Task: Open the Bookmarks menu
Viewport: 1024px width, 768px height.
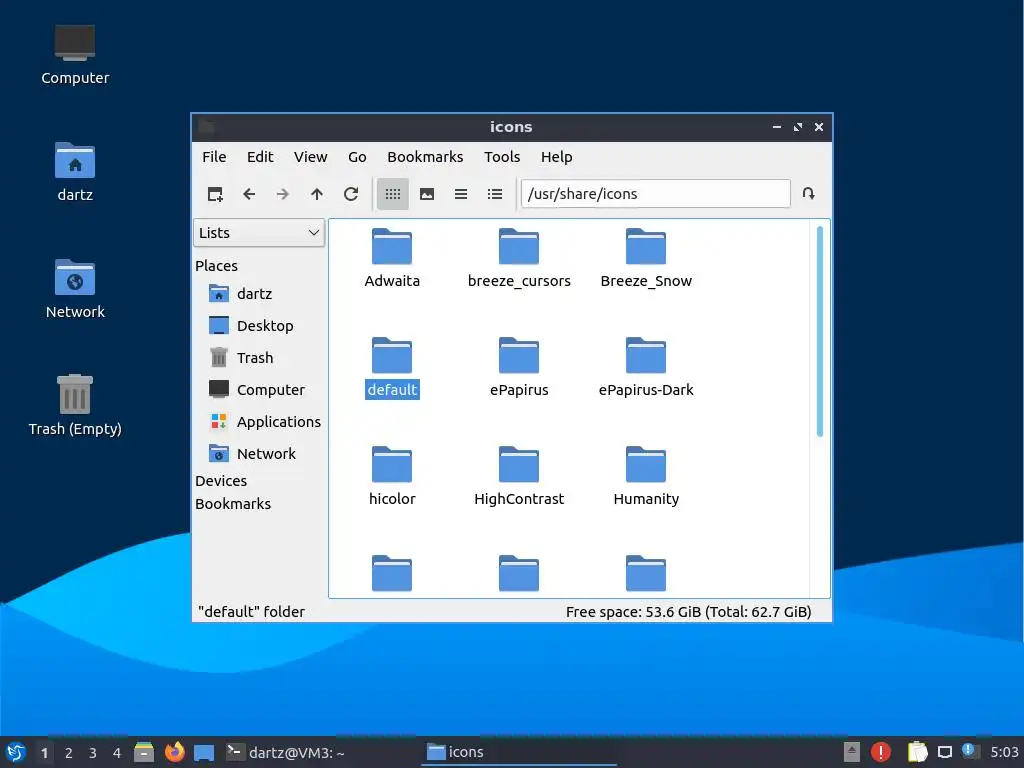Action: click(x=425, y=157)
